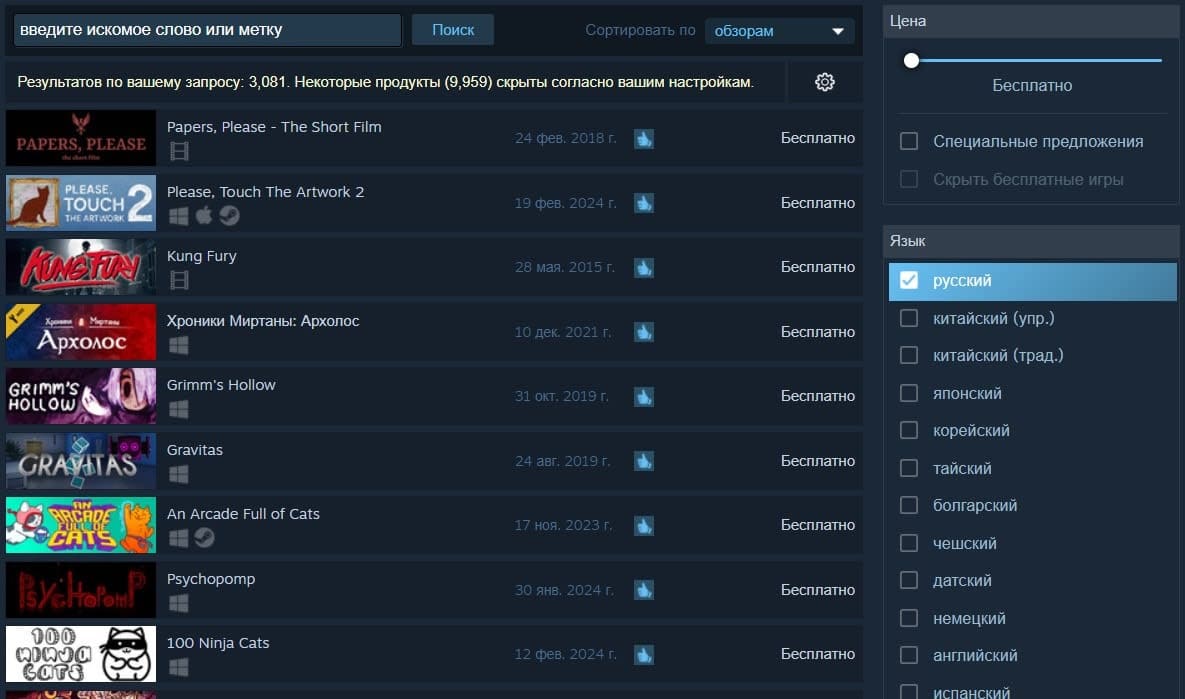Click the Apple icon under Please, Touch The Artwork 2

pyautogui.click(x=204, y=216)
